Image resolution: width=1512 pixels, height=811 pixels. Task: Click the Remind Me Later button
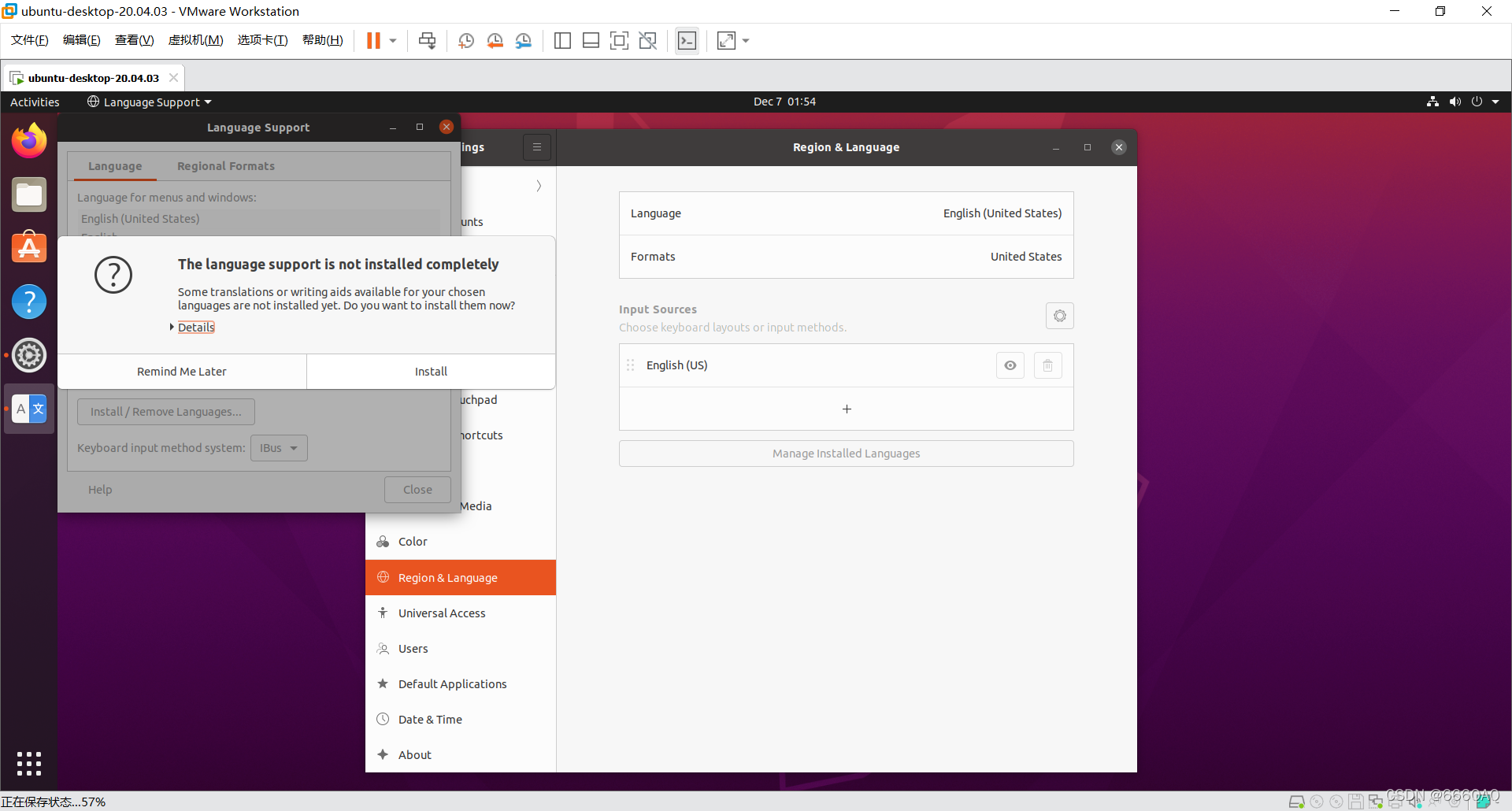pos(182,372)
